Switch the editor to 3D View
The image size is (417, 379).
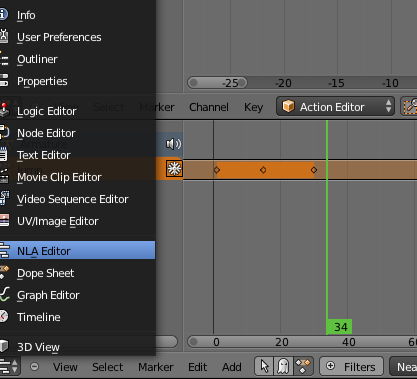coord(77,347)
